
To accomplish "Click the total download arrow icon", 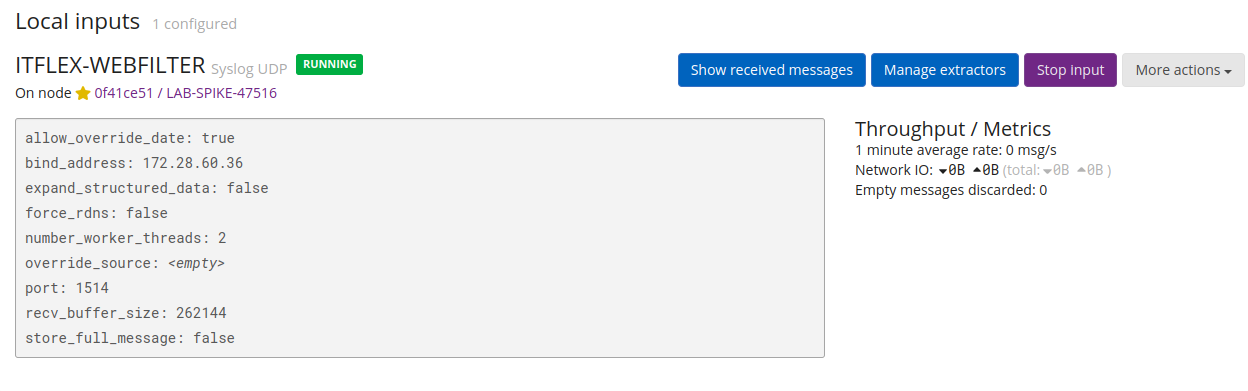I will pyautogui.click(x=1047, y=170).
